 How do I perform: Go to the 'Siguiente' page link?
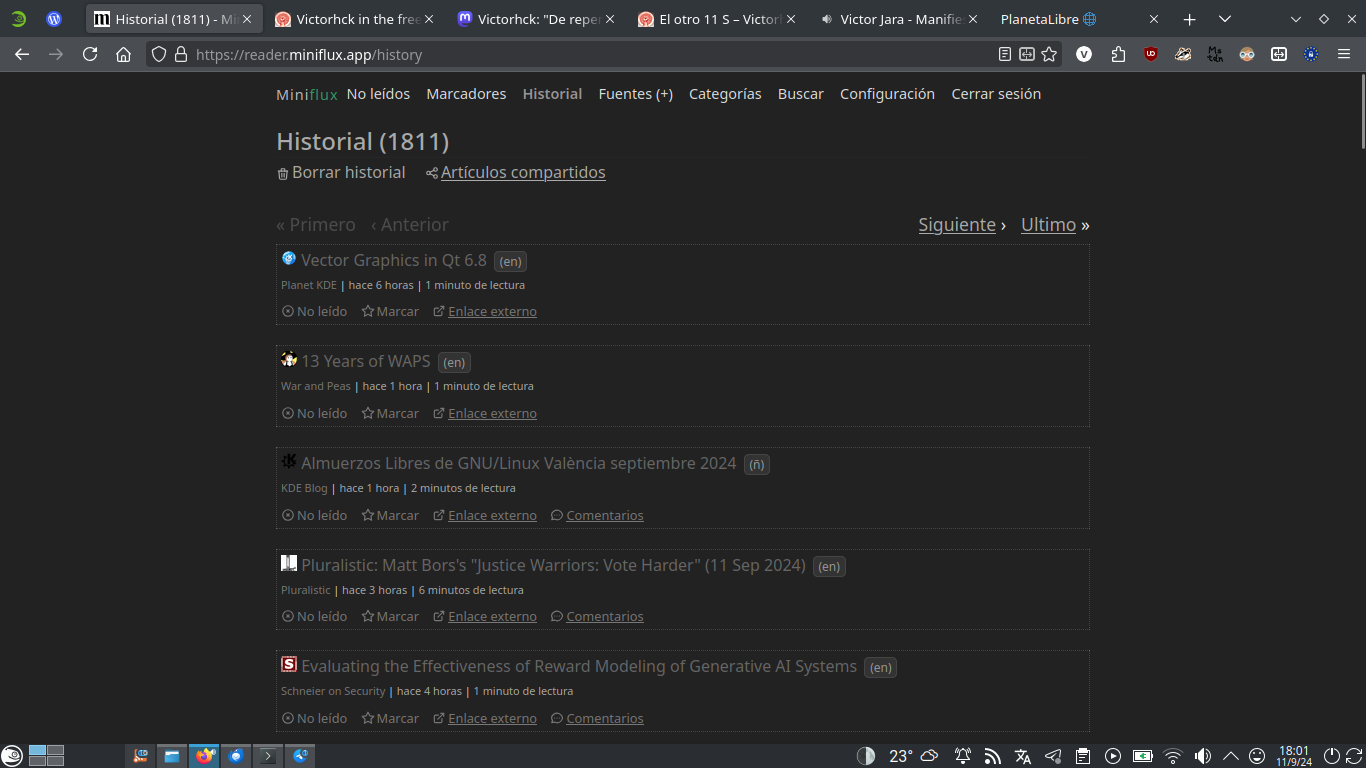[957, 225]
